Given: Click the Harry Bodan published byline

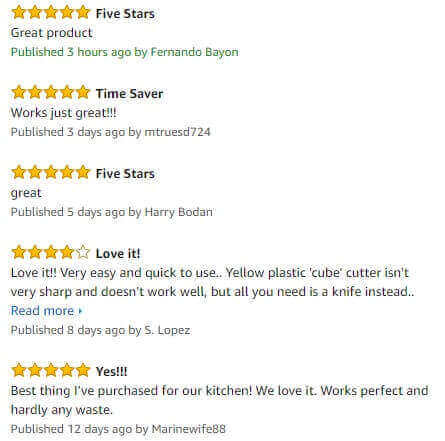Looking at the screenshot, I should tap(112, 212).
